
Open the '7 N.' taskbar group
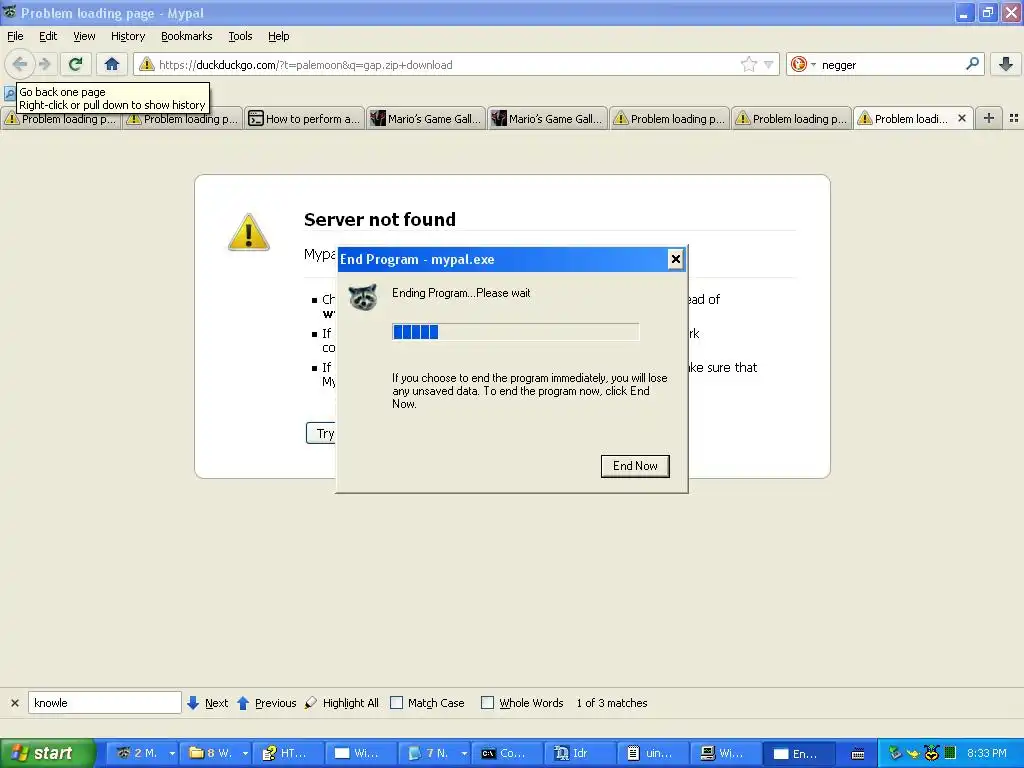tap(435, 753)
